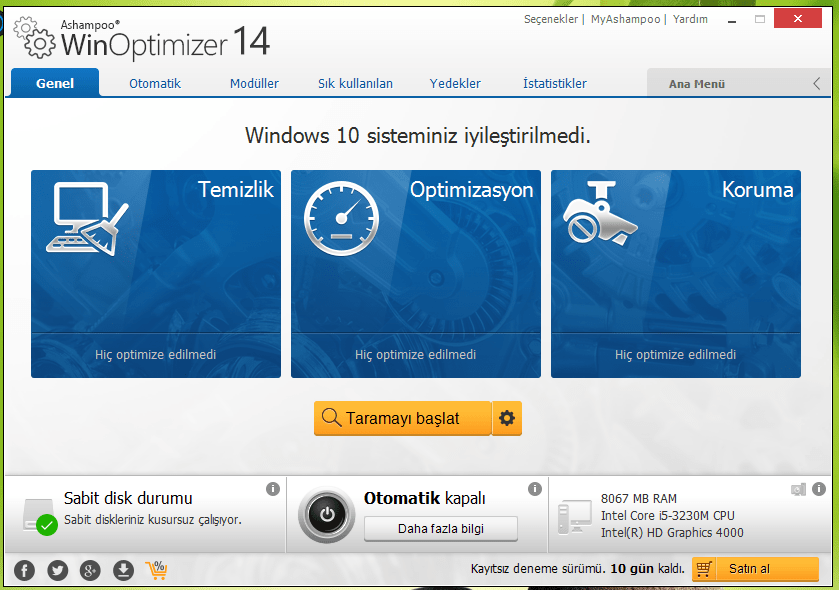Start scanning with Taramayı başlat

click(x=402, y=418)
